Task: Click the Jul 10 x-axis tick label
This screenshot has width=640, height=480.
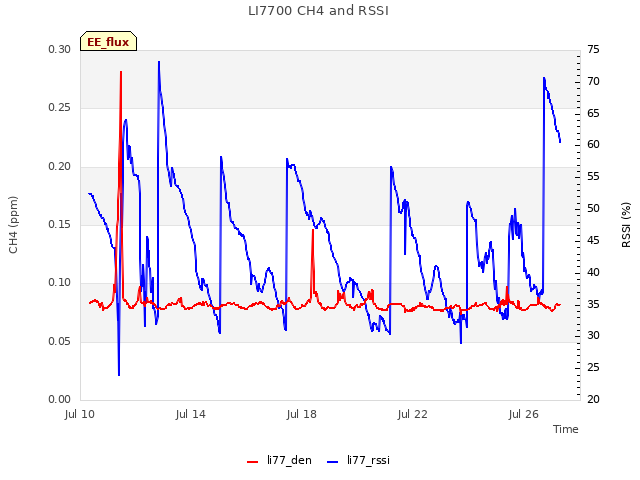Action: click(80, 414)
